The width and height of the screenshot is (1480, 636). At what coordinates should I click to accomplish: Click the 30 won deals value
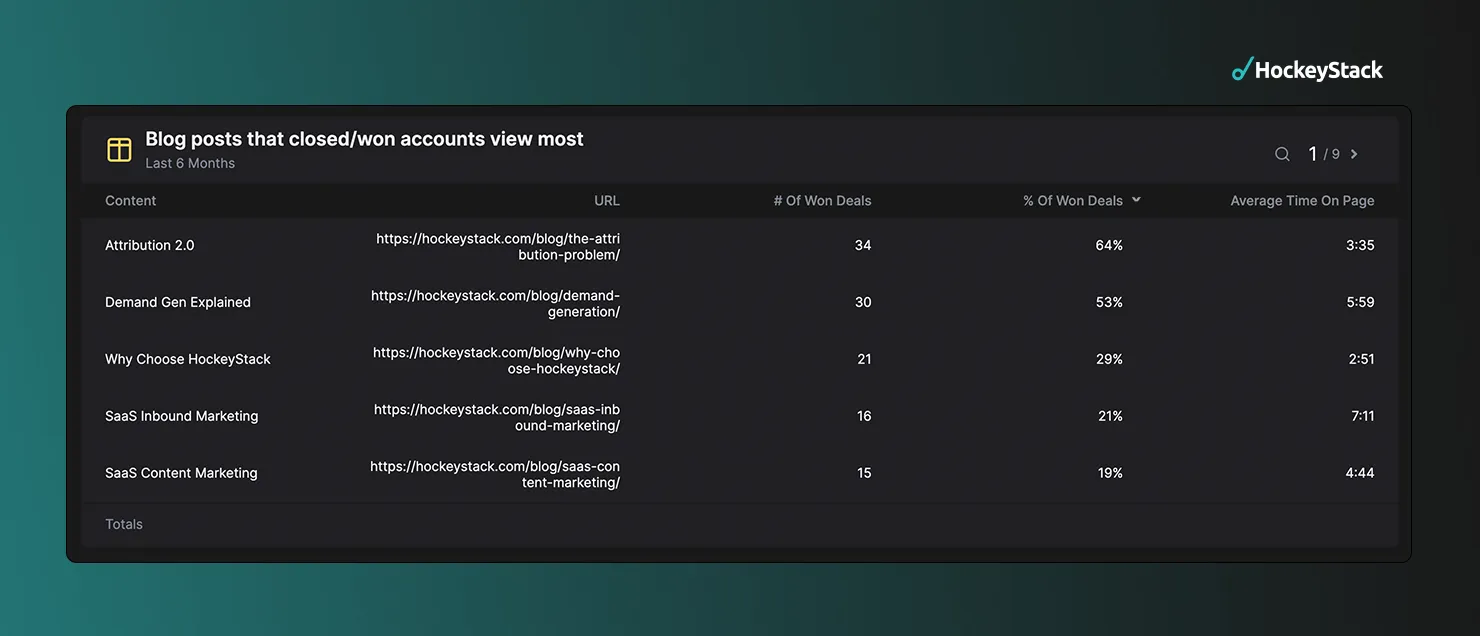[863, 302]
